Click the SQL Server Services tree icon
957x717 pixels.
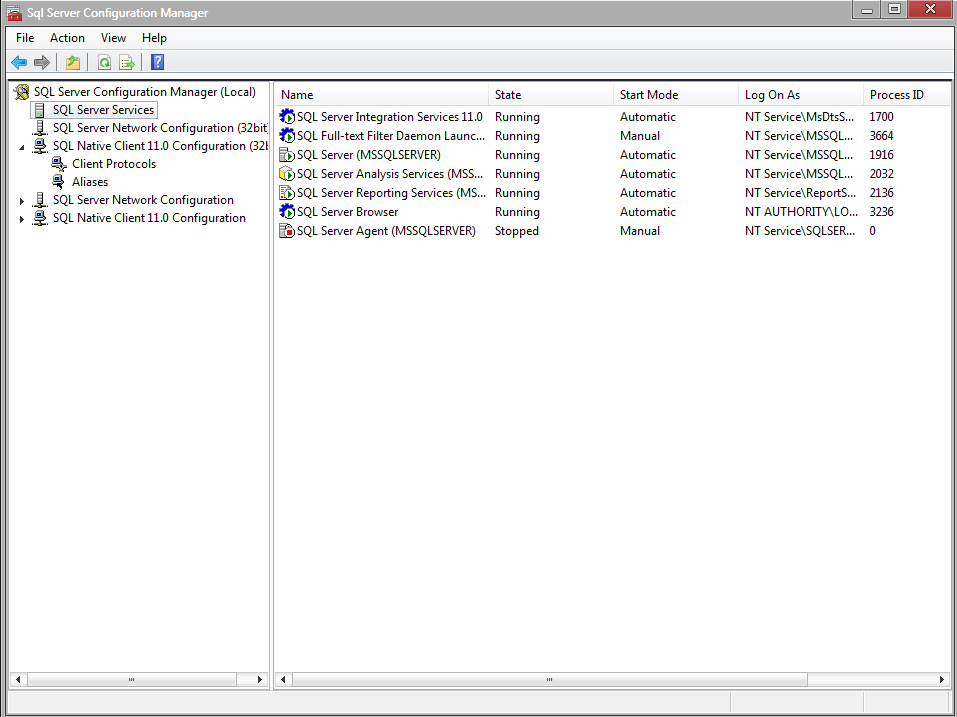(40, 110)
